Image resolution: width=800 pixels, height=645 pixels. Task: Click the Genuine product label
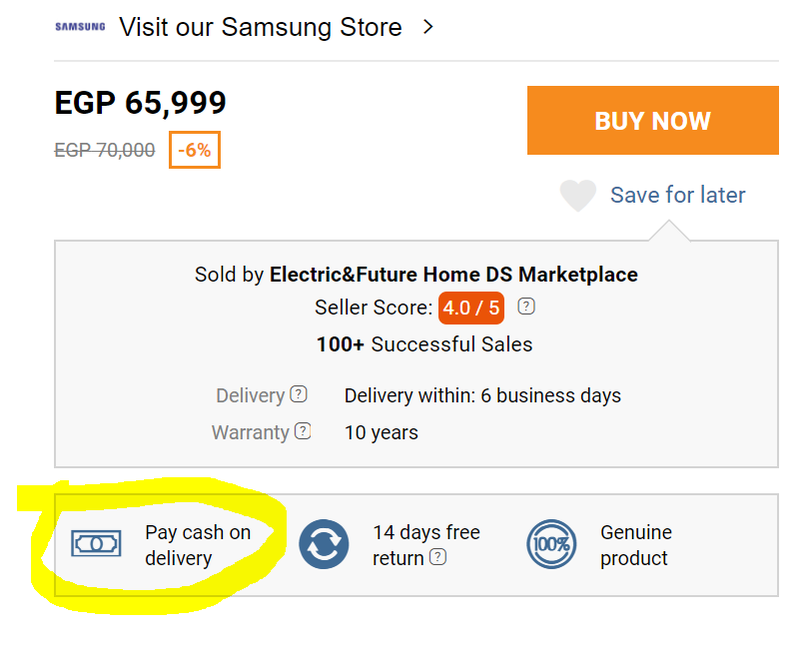tap(636, 545)
